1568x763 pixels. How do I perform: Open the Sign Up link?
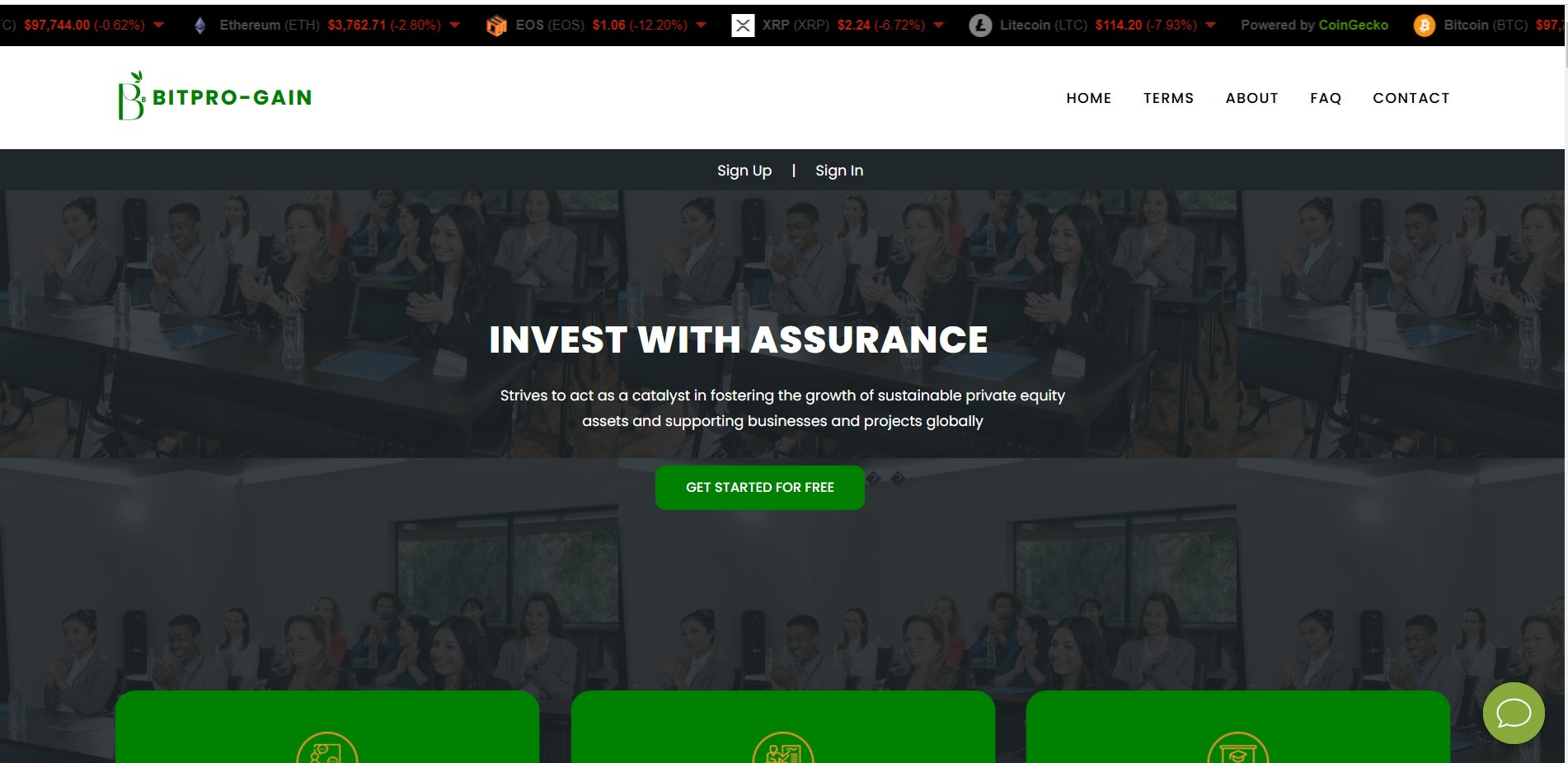[x=744, y=171]
